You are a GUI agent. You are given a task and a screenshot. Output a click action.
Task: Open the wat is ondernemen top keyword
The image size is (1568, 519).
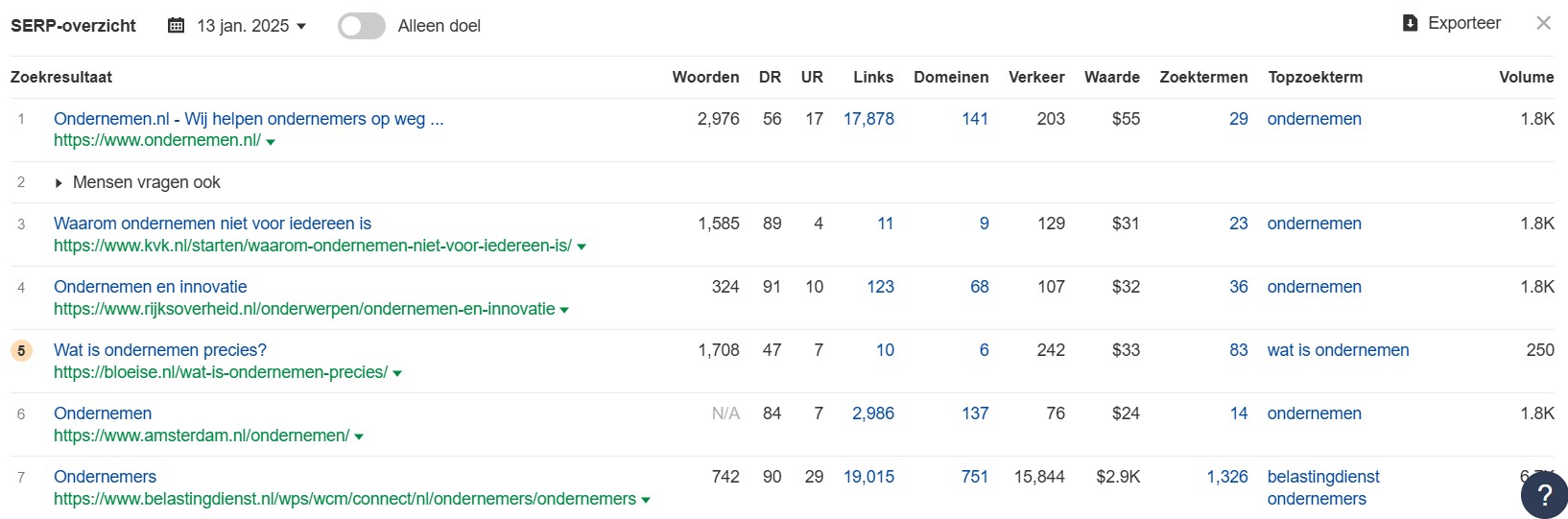(x=1338, y=350)
